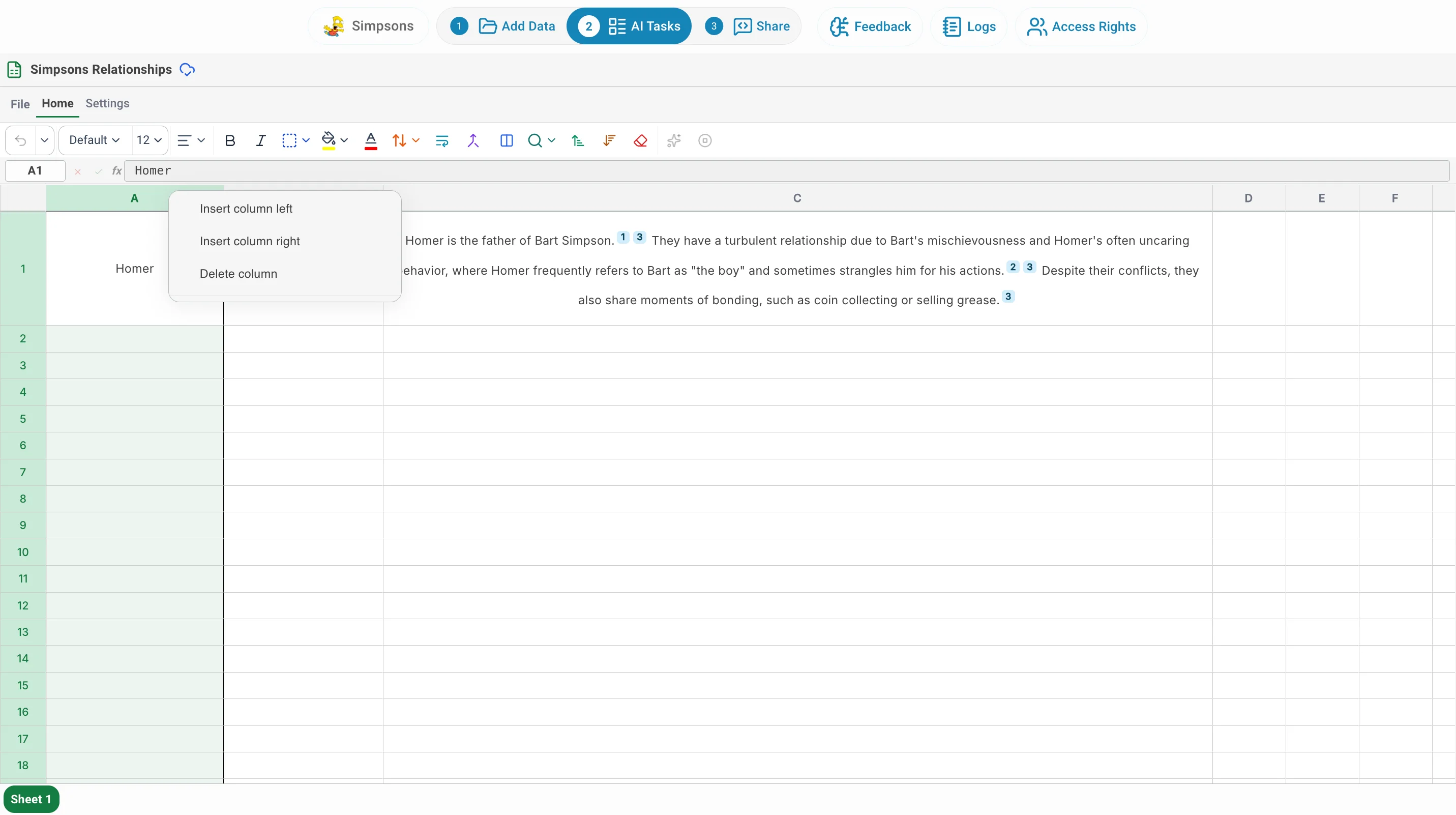Image resolution: width=1456 pixels, height=815 pixels.
Task: Switch to the Settings tab
Action: (107, 103)
